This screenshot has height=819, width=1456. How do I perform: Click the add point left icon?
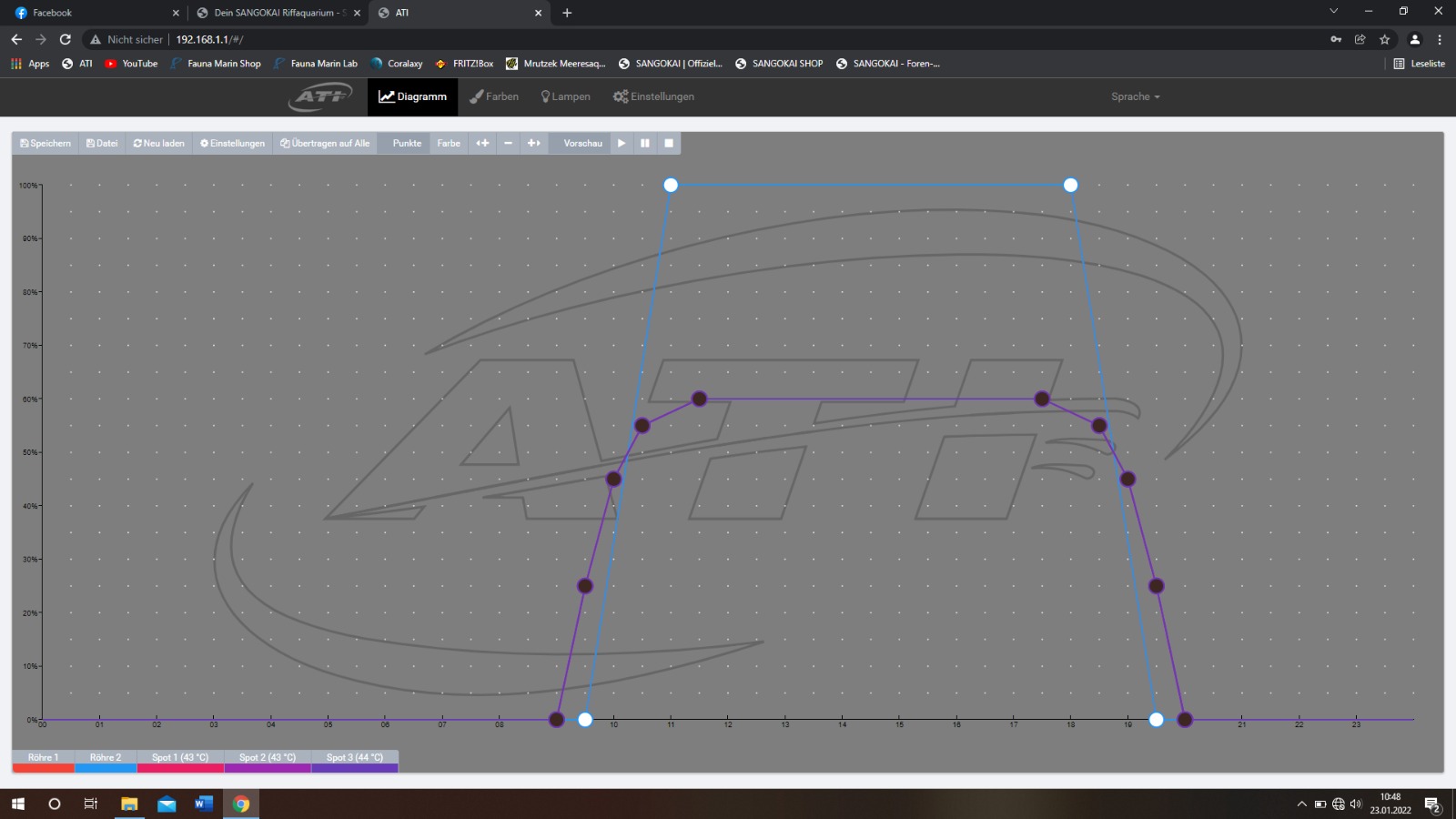click(482, 143)
